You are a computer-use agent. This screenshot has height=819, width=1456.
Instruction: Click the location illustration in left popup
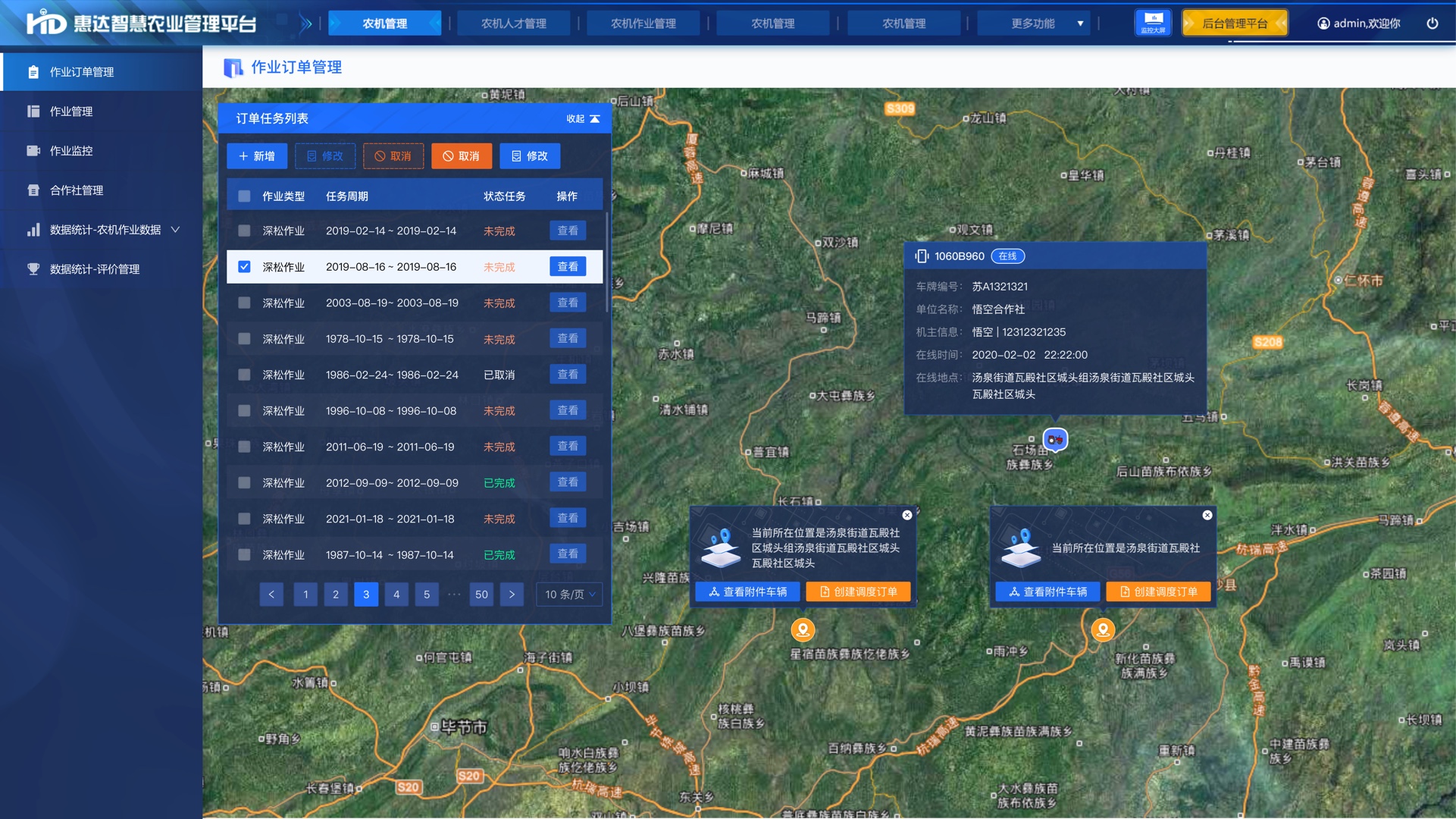coord(721,548)
